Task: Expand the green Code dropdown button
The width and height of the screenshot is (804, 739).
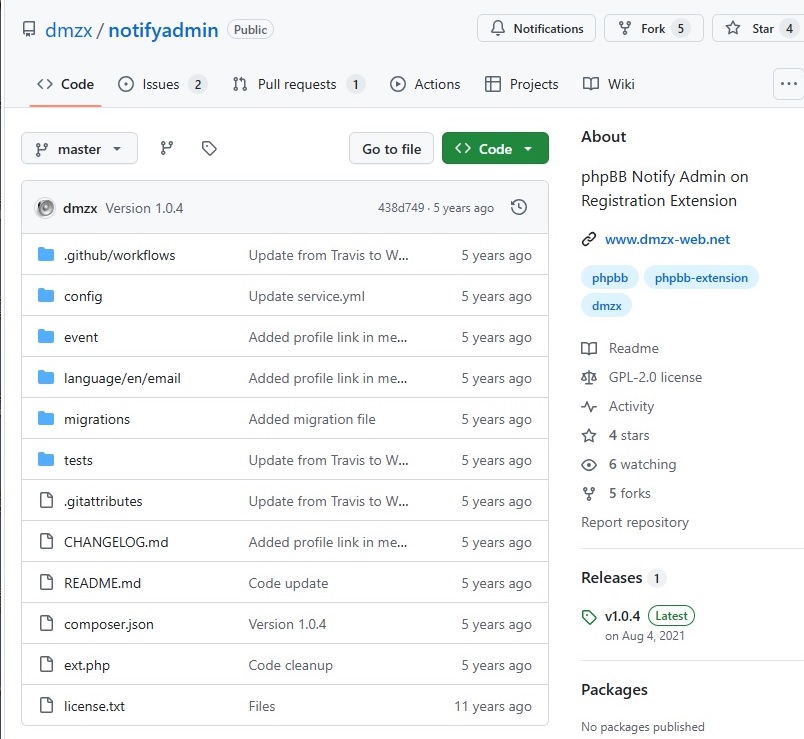Action: coord(495,149)
